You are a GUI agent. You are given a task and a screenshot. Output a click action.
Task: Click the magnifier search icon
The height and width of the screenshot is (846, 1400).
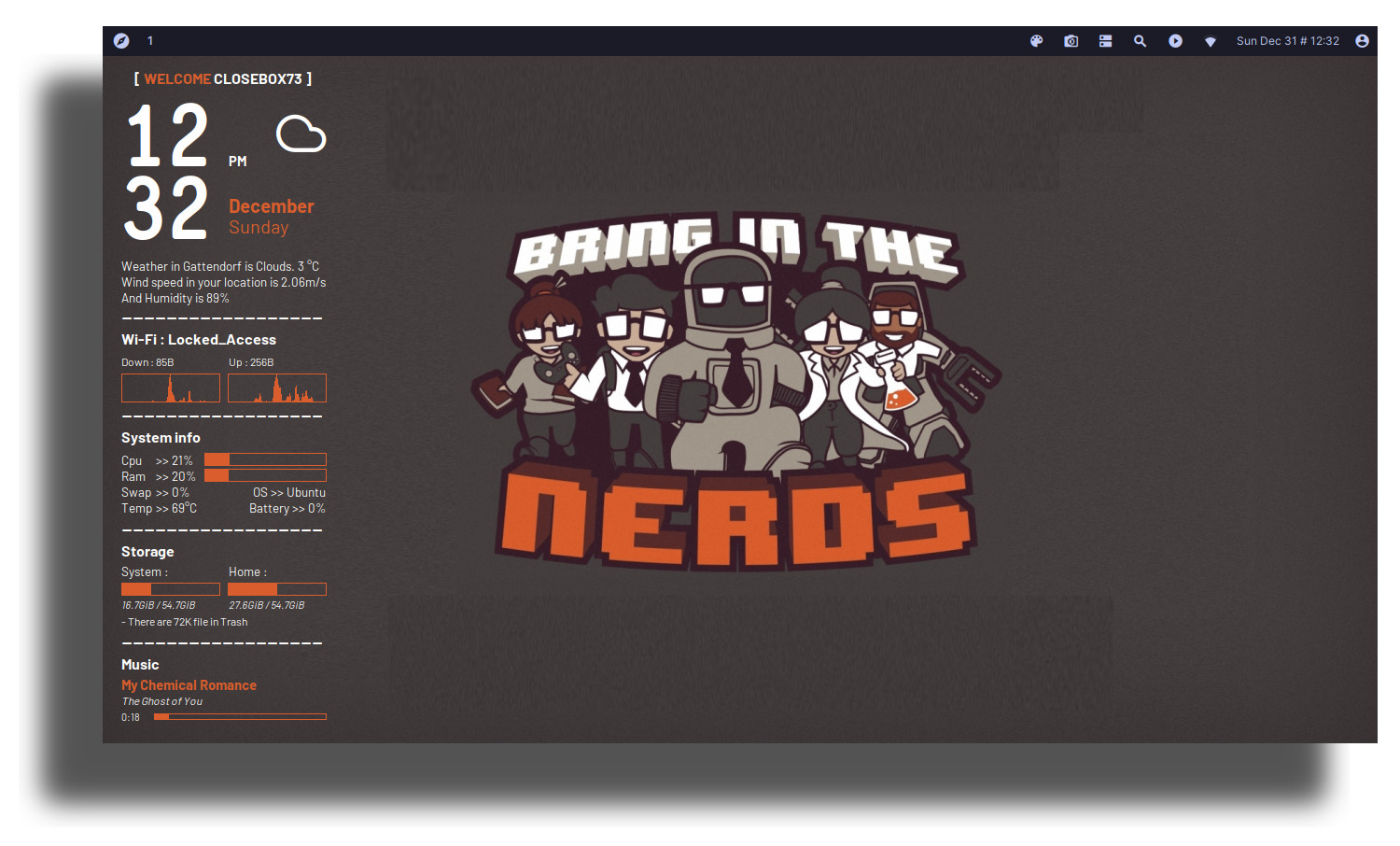tap(1140, 41)
